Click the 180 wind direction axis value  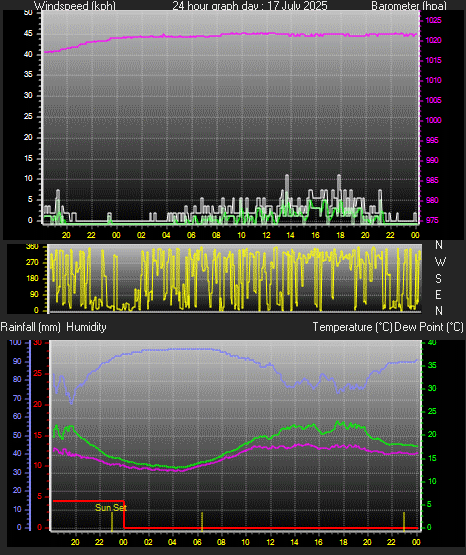pyautogui.click(x=32, y=278)
